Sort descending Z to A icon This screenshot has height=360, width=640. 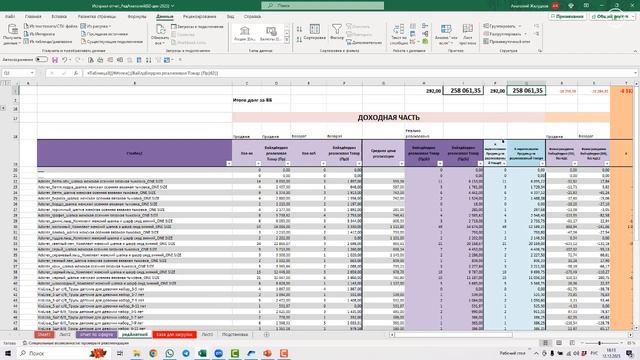tap(299, 40)
